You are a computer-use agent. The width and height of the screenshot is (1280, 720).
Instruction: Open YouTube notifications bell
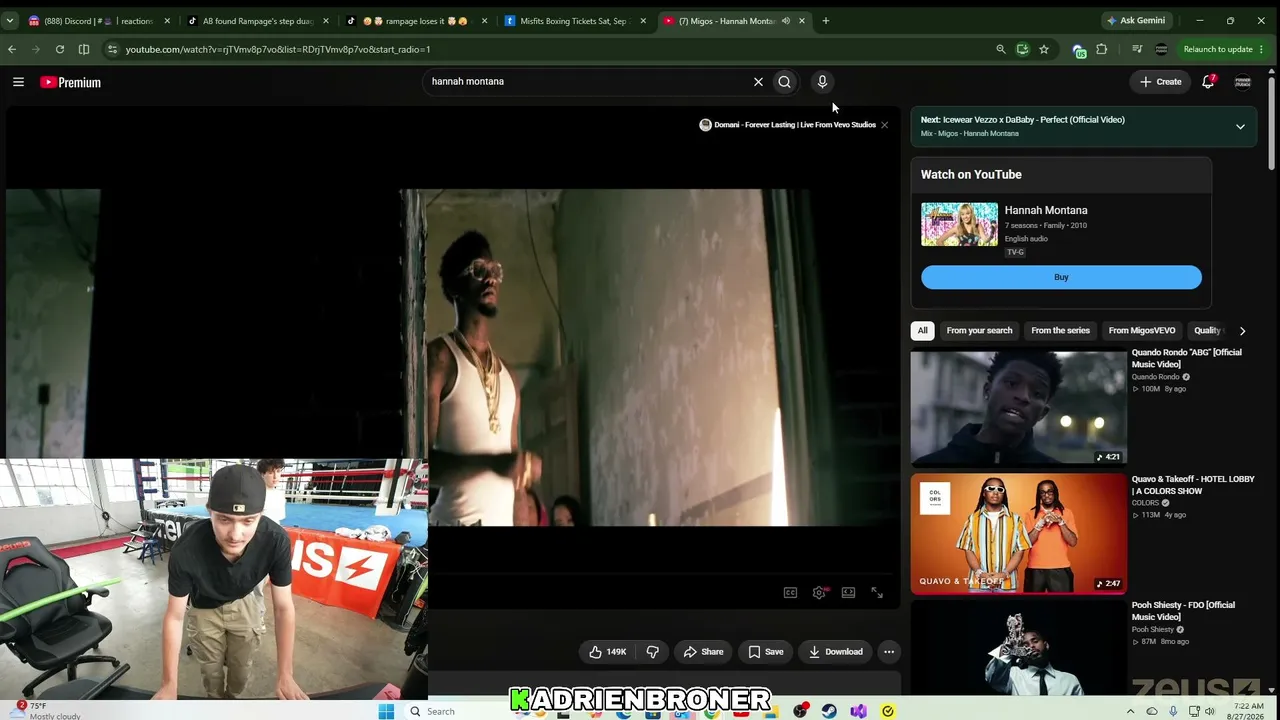1208,82
